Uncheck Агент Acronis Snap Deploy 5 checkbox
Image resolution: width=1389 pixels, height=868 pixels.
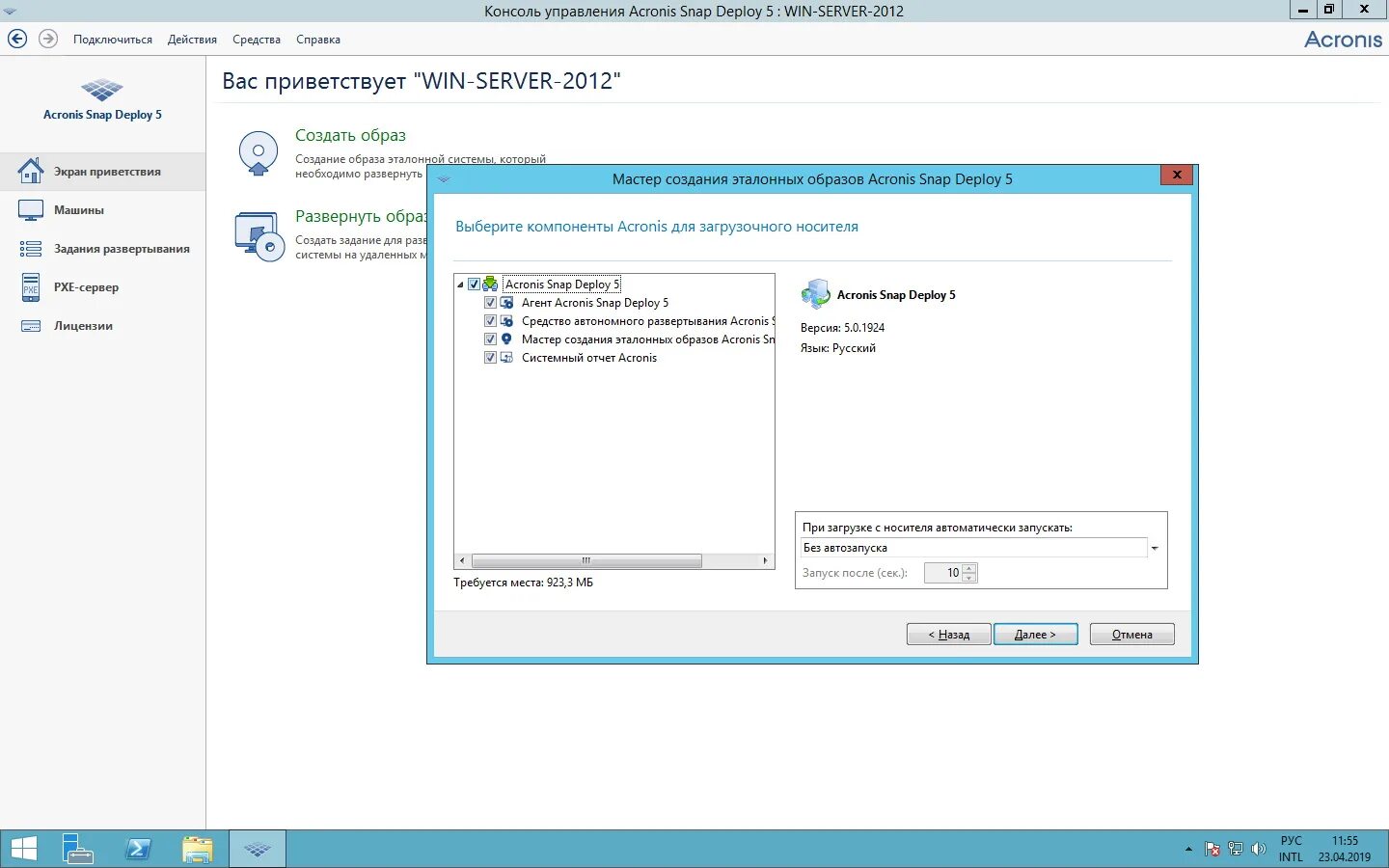(490, 302)
